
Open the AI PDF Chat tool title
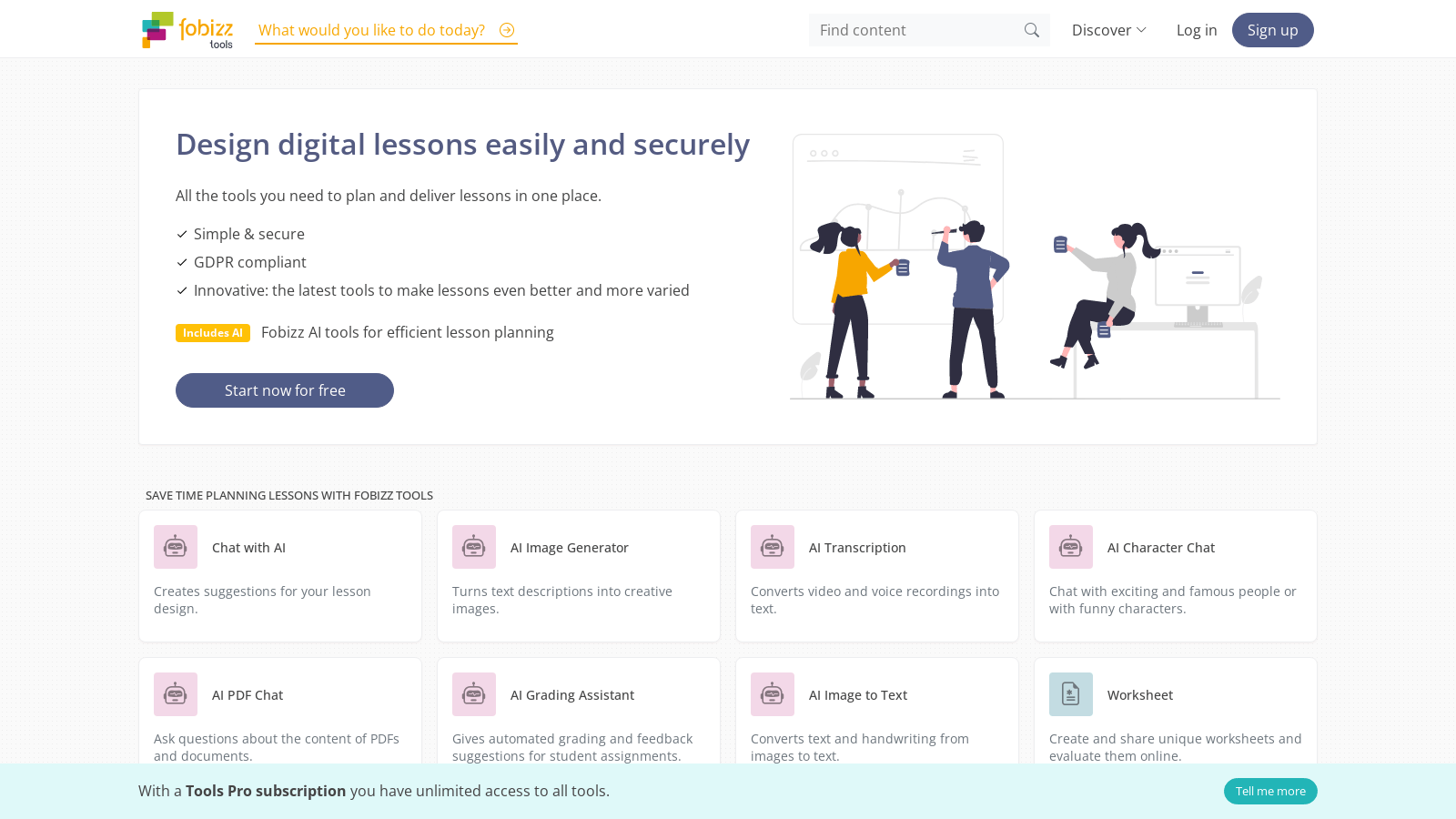pyautogui.click(x=248, y=695)
